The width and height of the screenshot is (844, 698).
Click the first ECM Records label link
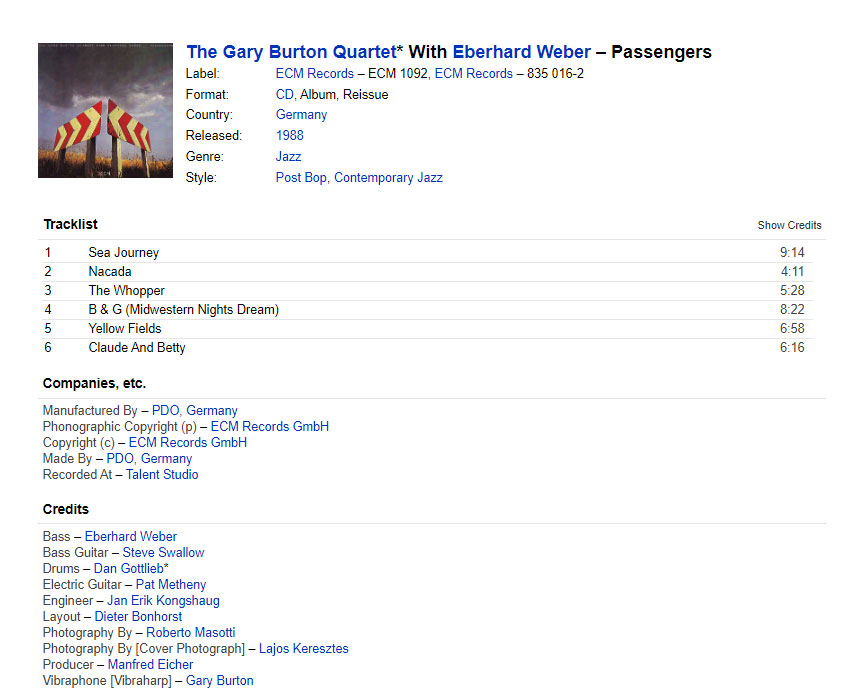pos(314,74)
